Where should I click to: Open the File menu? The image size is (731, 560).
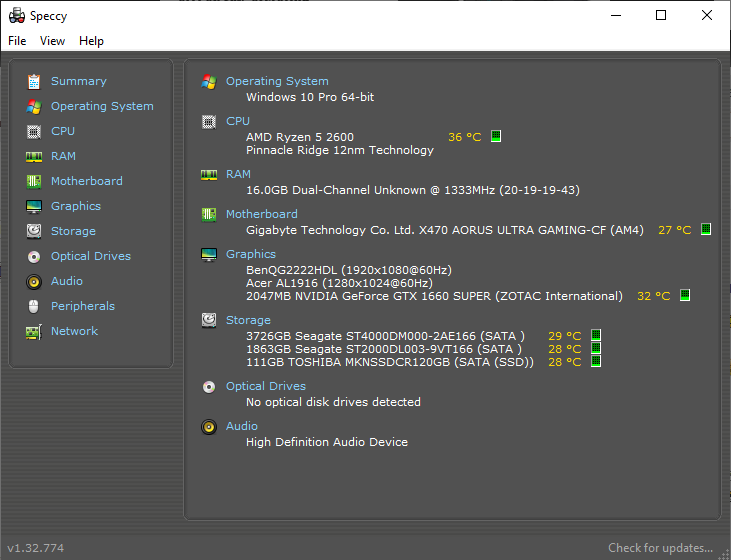click(17, 41)
